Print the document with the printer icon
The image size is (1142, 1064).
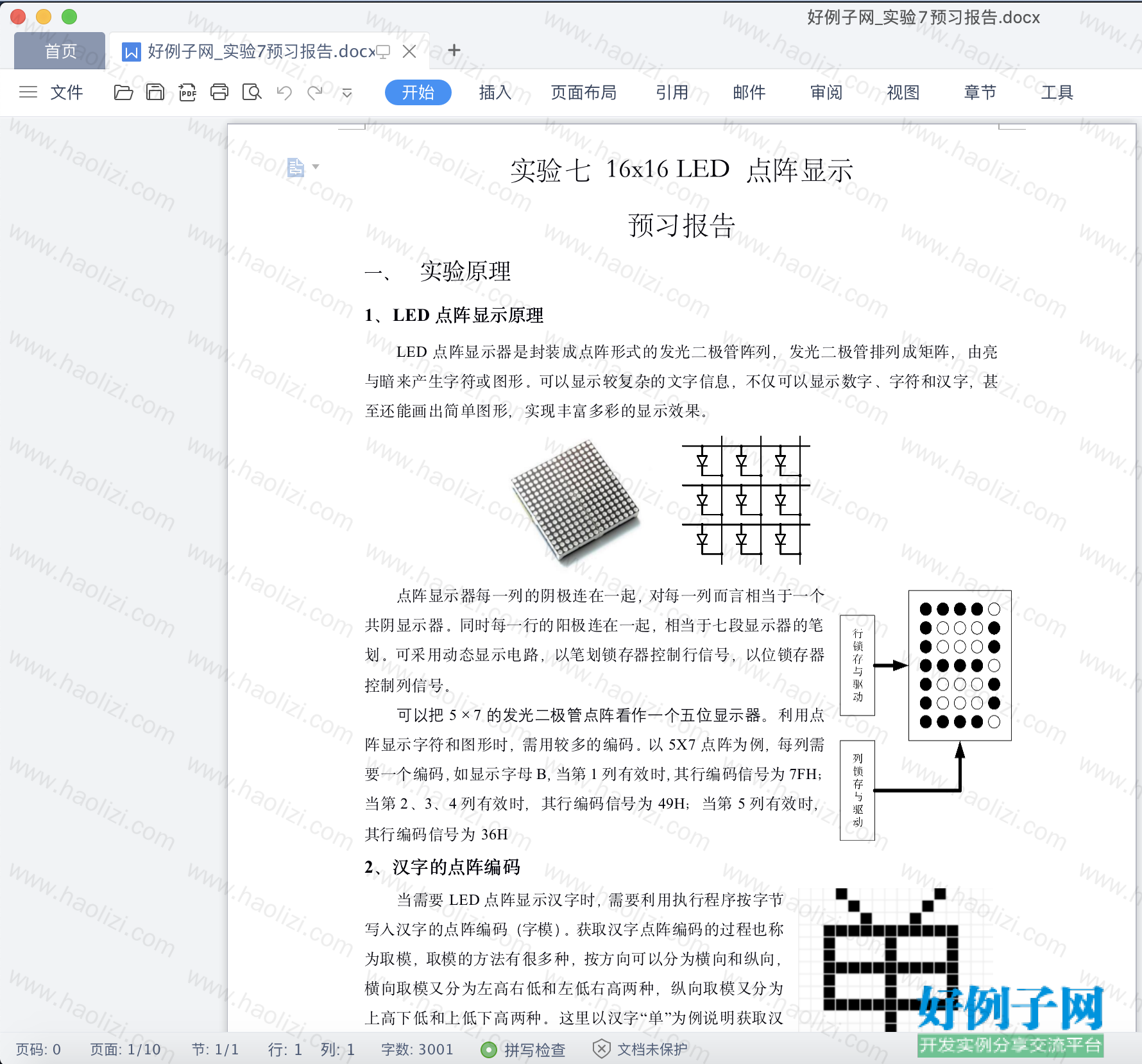219,92
